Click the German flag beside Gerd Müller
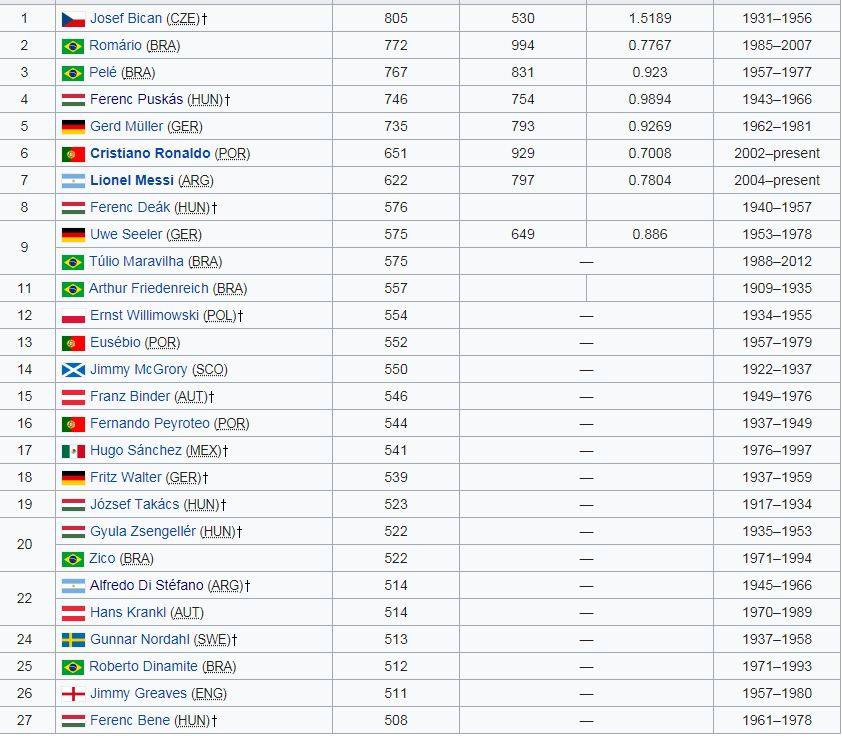This screenshot has height=738, width=842. coord(73,127)
